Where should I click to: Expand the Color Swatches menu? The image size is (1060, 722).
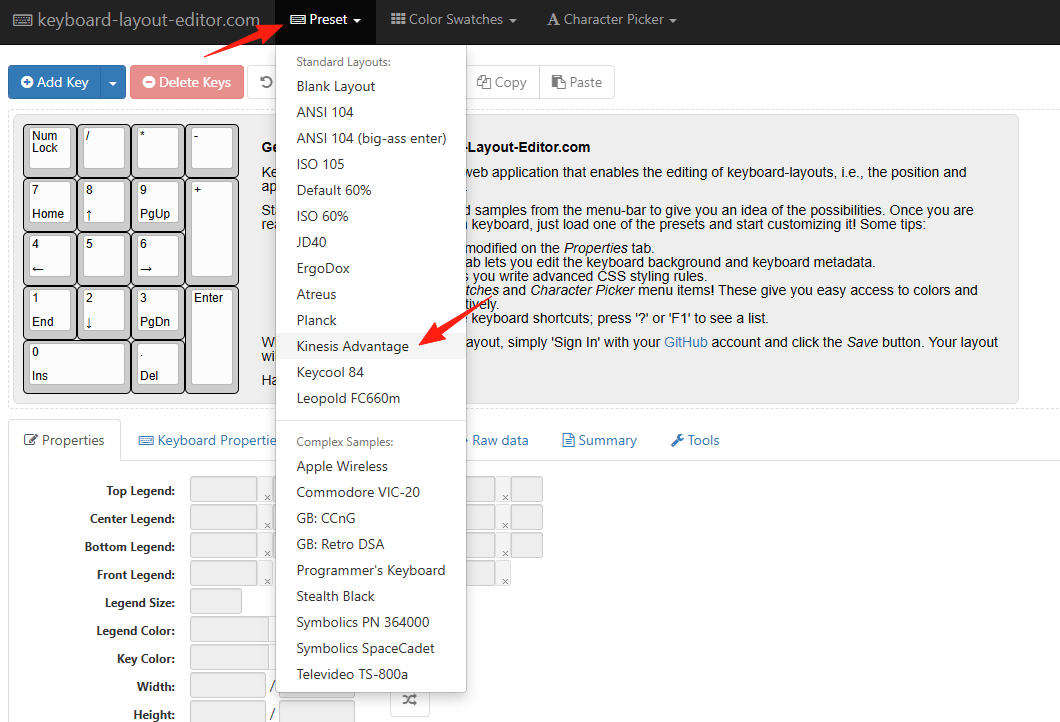(x=453, y=20)
